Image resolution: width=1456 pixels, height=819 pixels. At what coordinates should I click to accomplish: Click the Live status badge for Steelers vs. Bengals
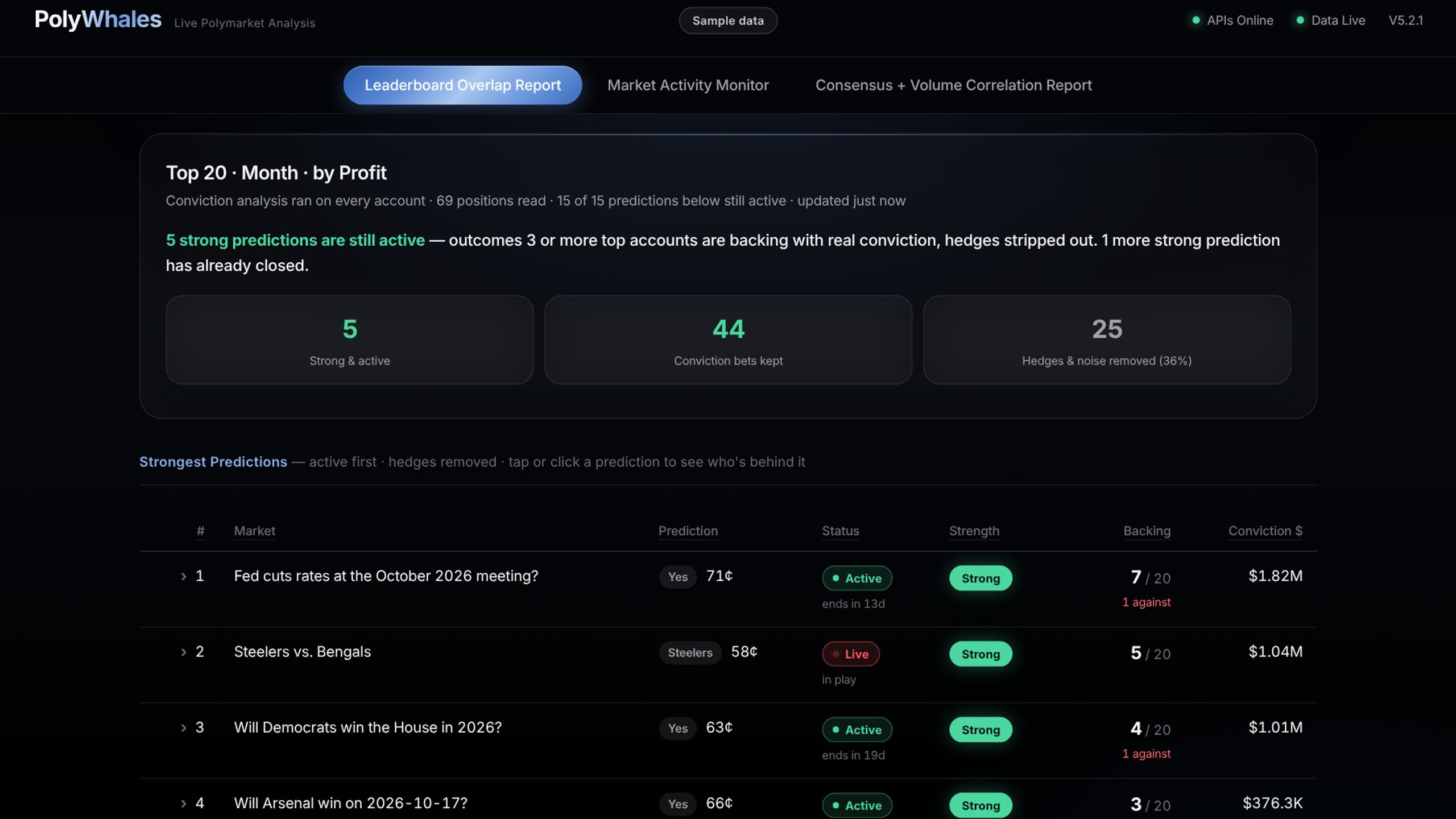850,653
